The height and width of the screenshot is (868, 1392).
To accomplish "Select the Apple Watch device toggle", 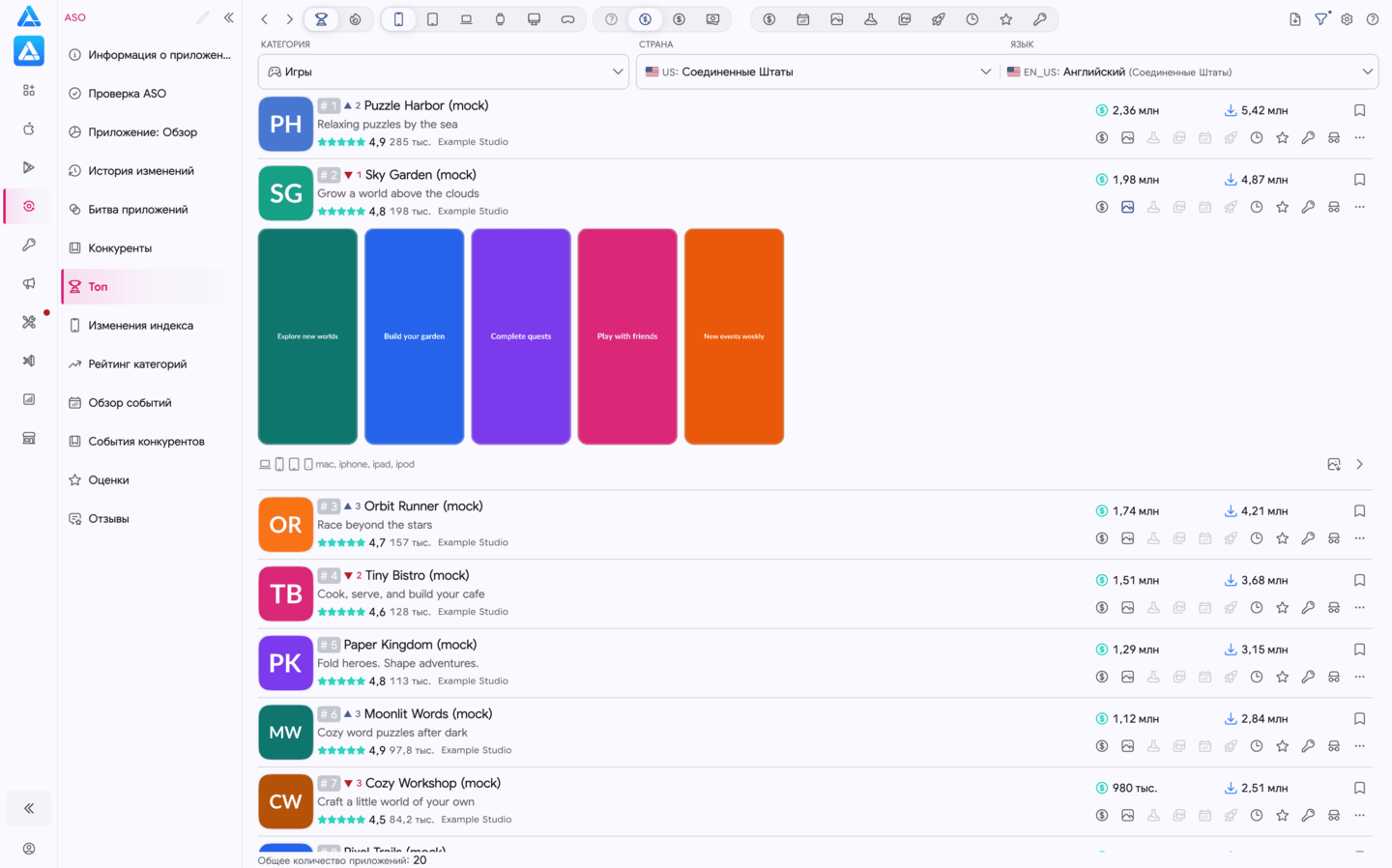I will (500, 19).
